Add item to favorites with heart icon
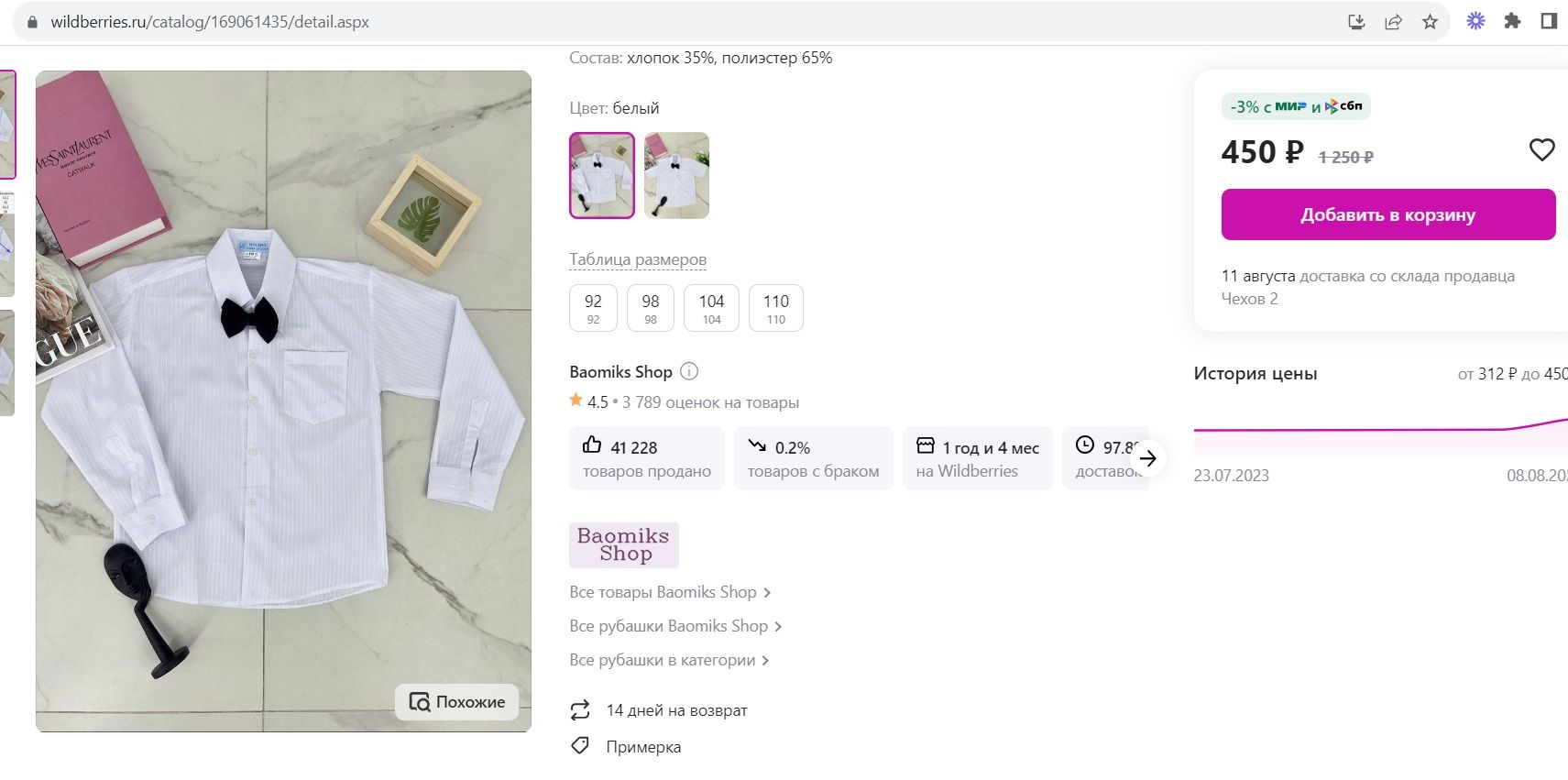The width and height of the screenshot is (1568, 780). click(x=1541, y=149)
